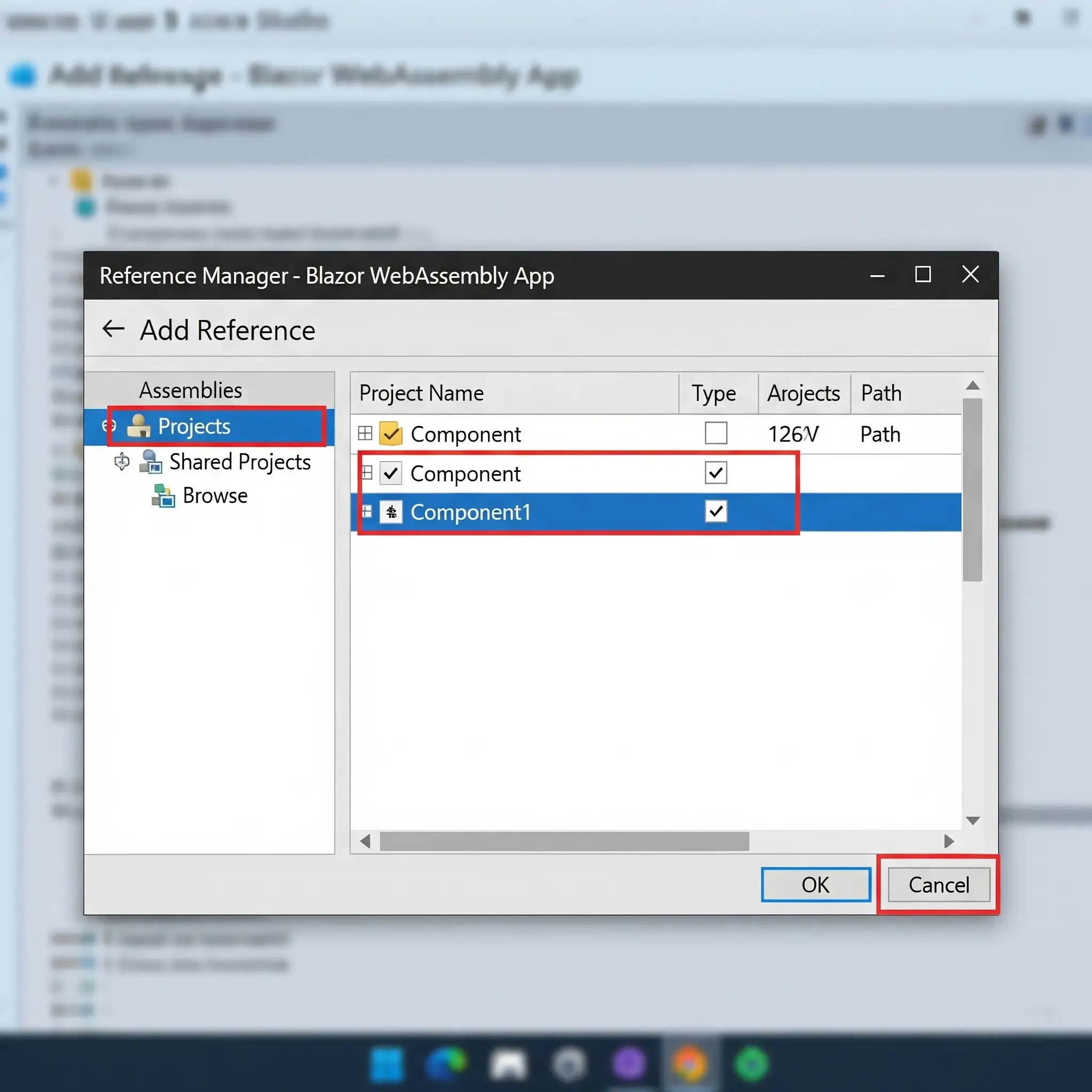The image size is (1092, 1092).
Task: Click the horizontal scrollbar right arrow
Action: [x=949, y=841]
